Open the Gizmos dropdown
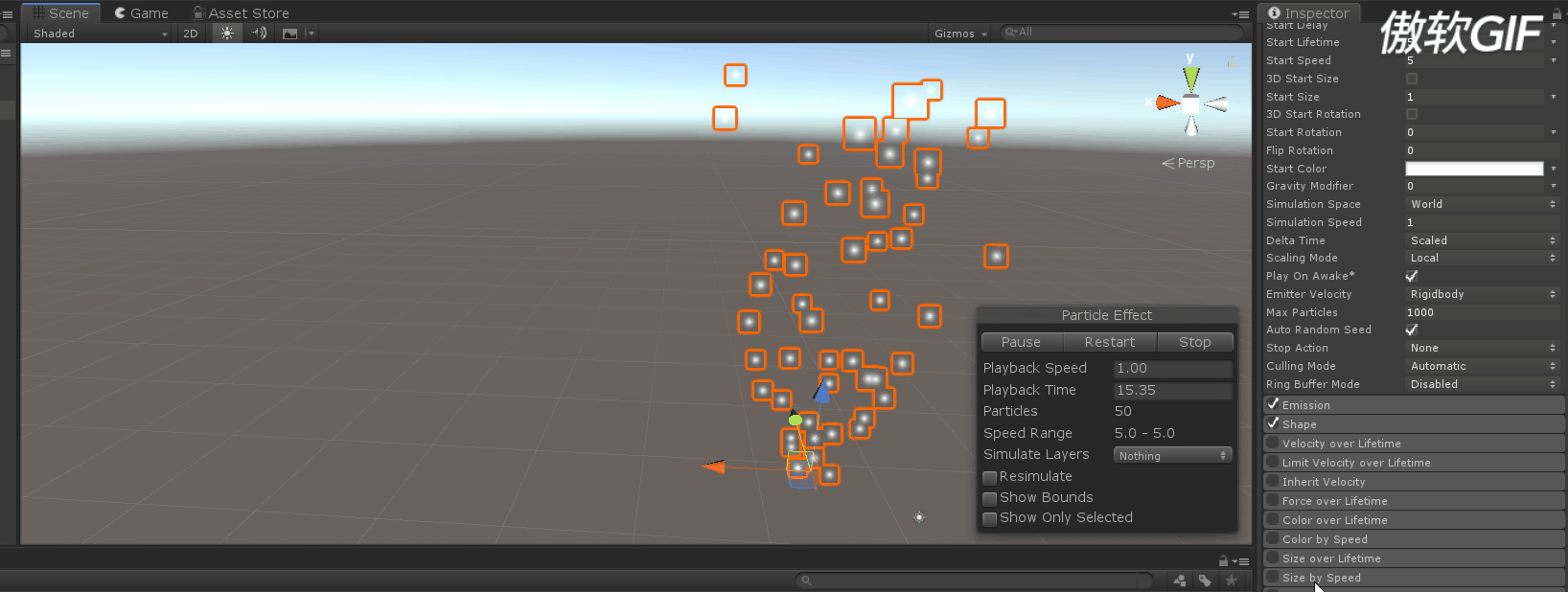Viewport: 1568px width, 592px height. 960,33
